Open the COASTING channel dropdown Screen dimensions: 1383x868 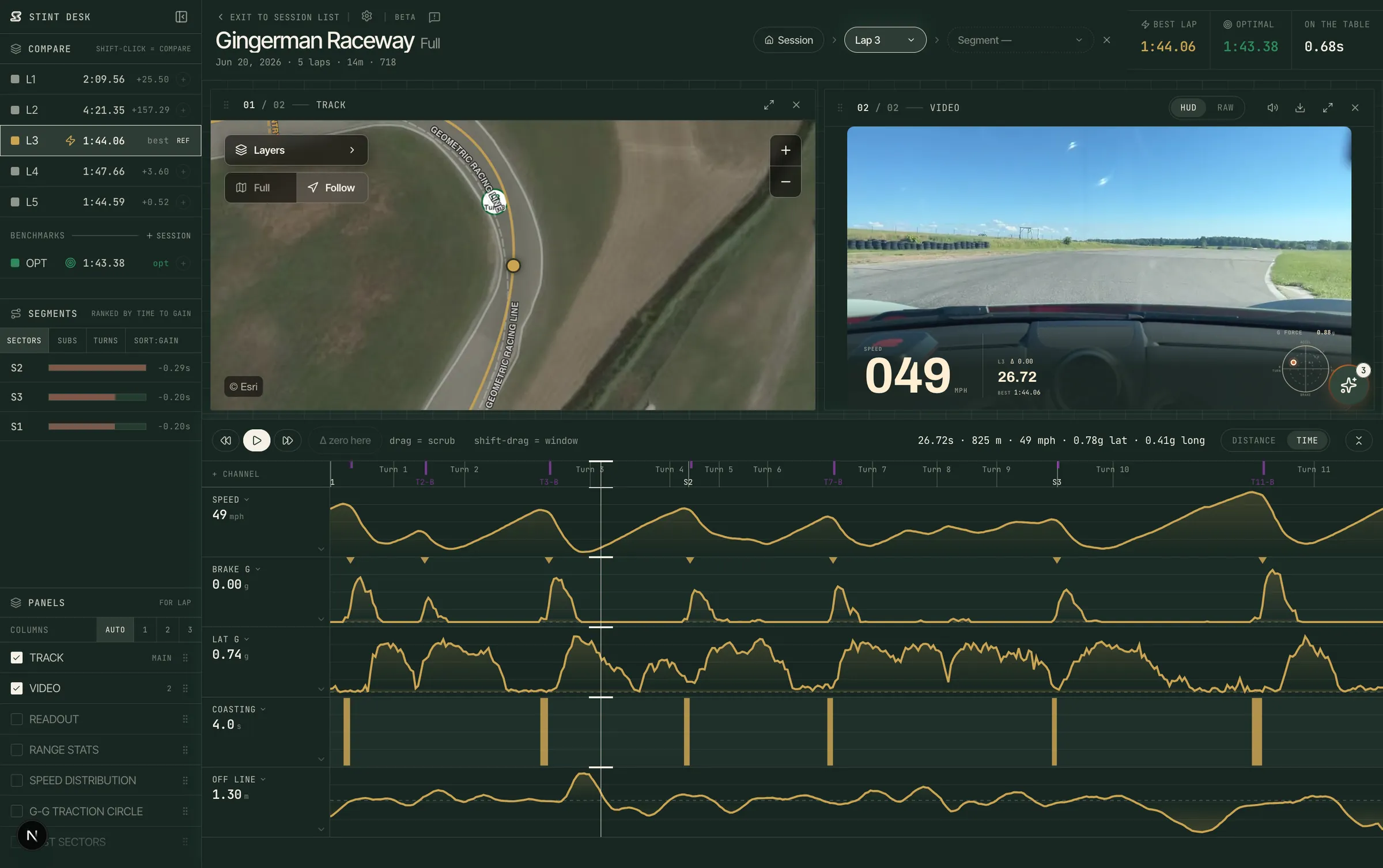(239, 710)
